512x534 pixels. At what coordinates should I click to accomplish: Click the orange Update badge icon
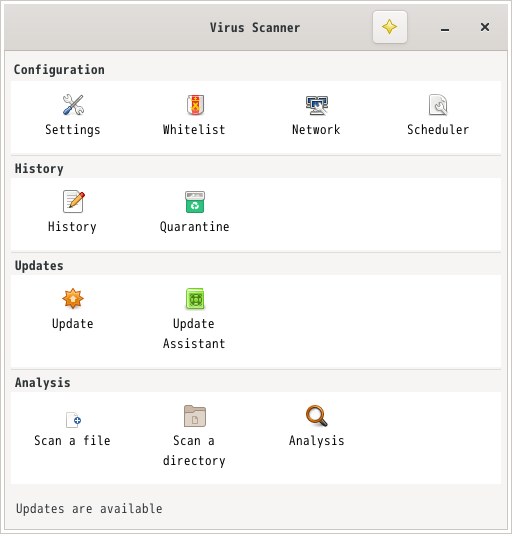point(73,298)
